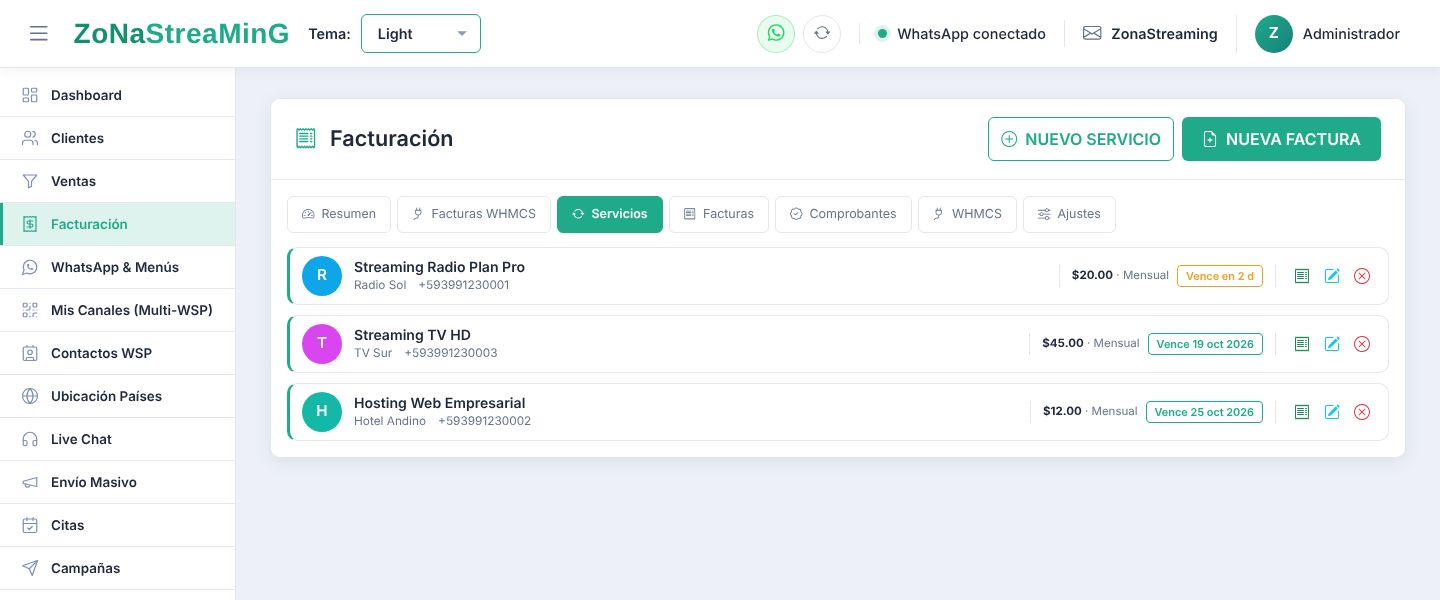Click the "Streaming TV HD" title
This screenshot has width=1440, height=600.
(x=412, y=335)
